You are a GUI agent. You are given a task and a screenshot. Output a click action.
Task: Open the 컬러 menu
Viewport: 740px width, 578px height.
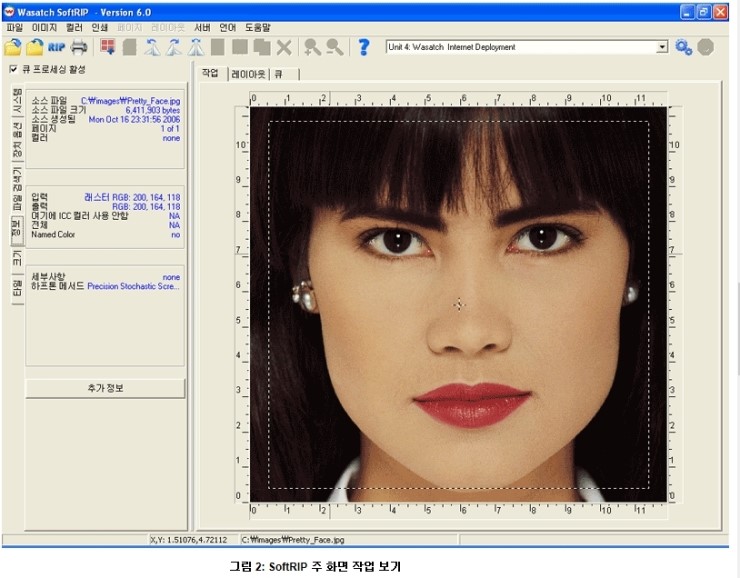(74, 28)
